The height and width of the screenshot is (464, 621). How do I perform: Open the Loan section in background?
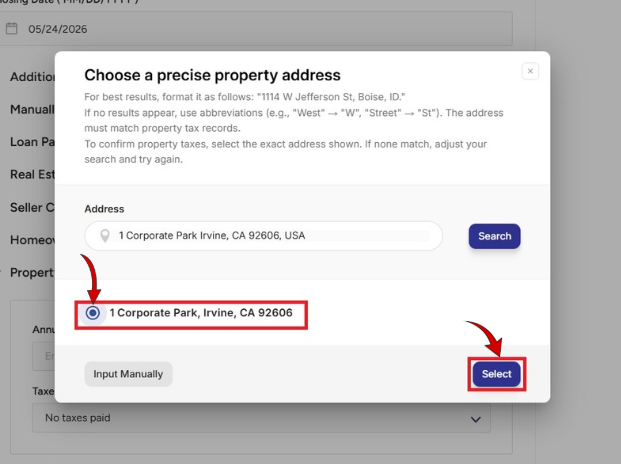(x=32, y=142)
